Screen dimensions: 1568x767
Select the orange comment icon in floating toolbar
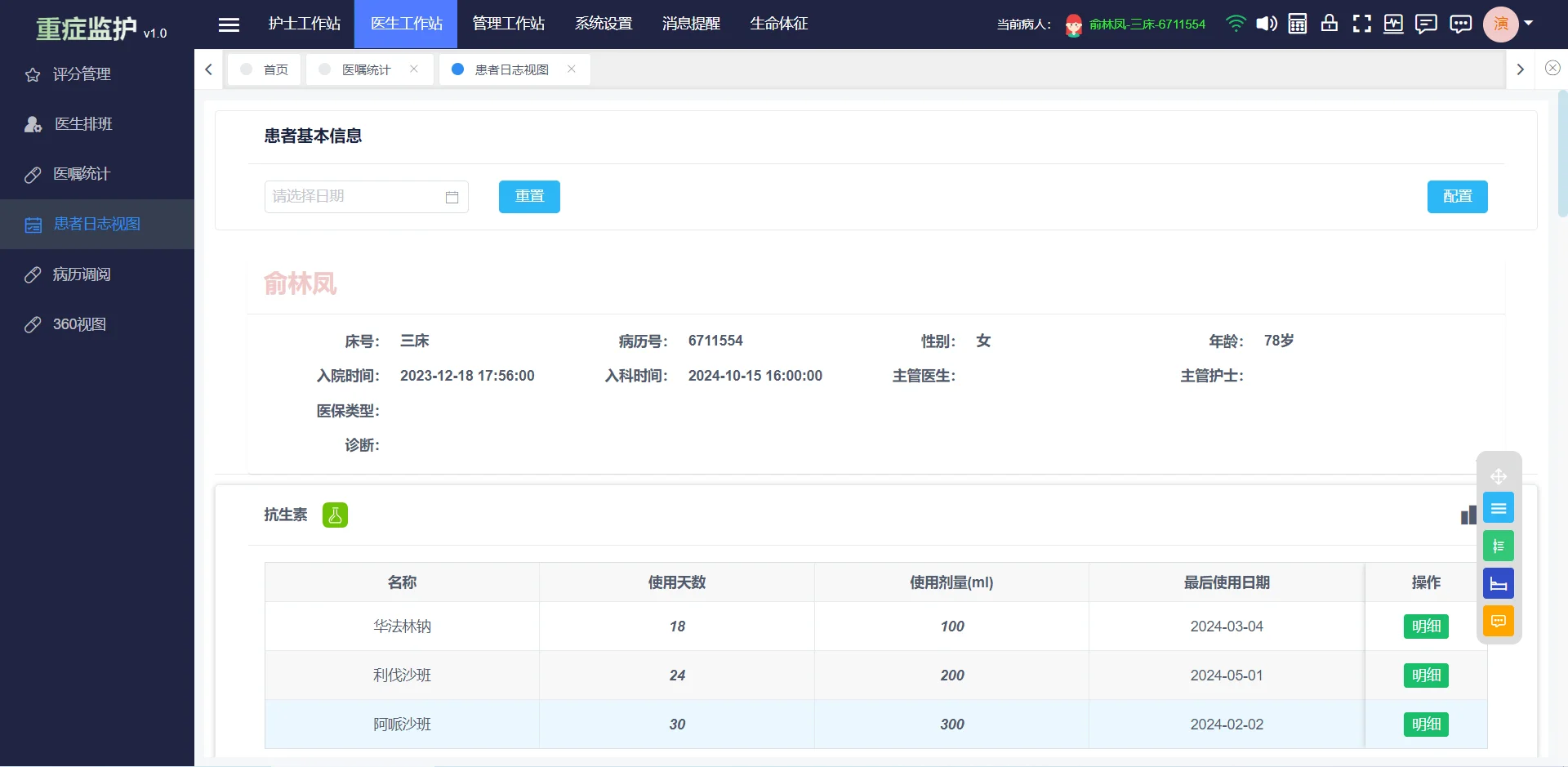(1499, 621)
